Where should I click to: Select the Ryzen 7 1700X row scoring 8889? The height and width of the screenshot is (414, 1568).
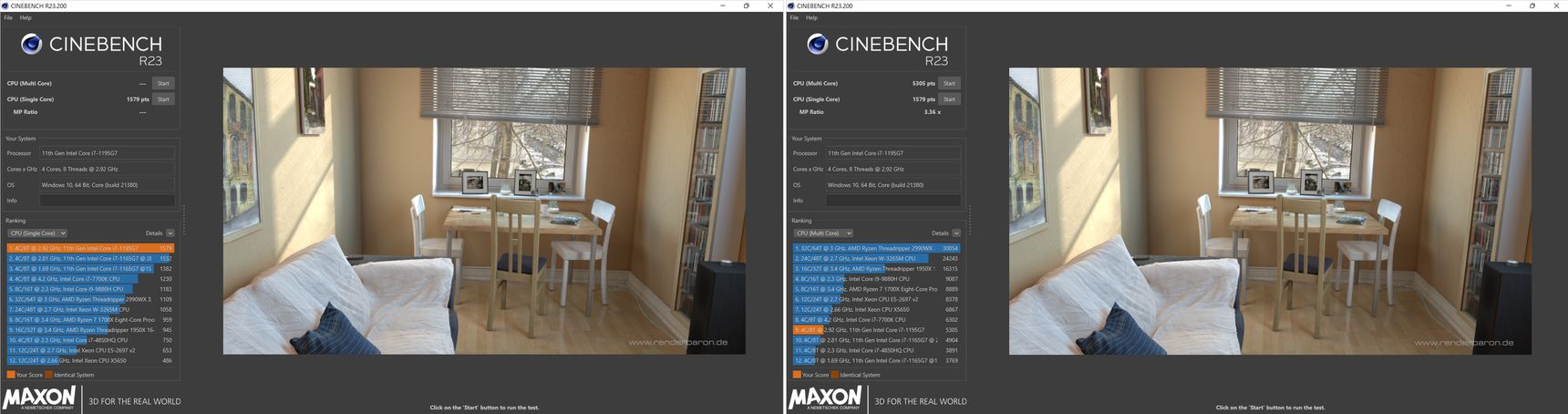(x=876, y=289)
